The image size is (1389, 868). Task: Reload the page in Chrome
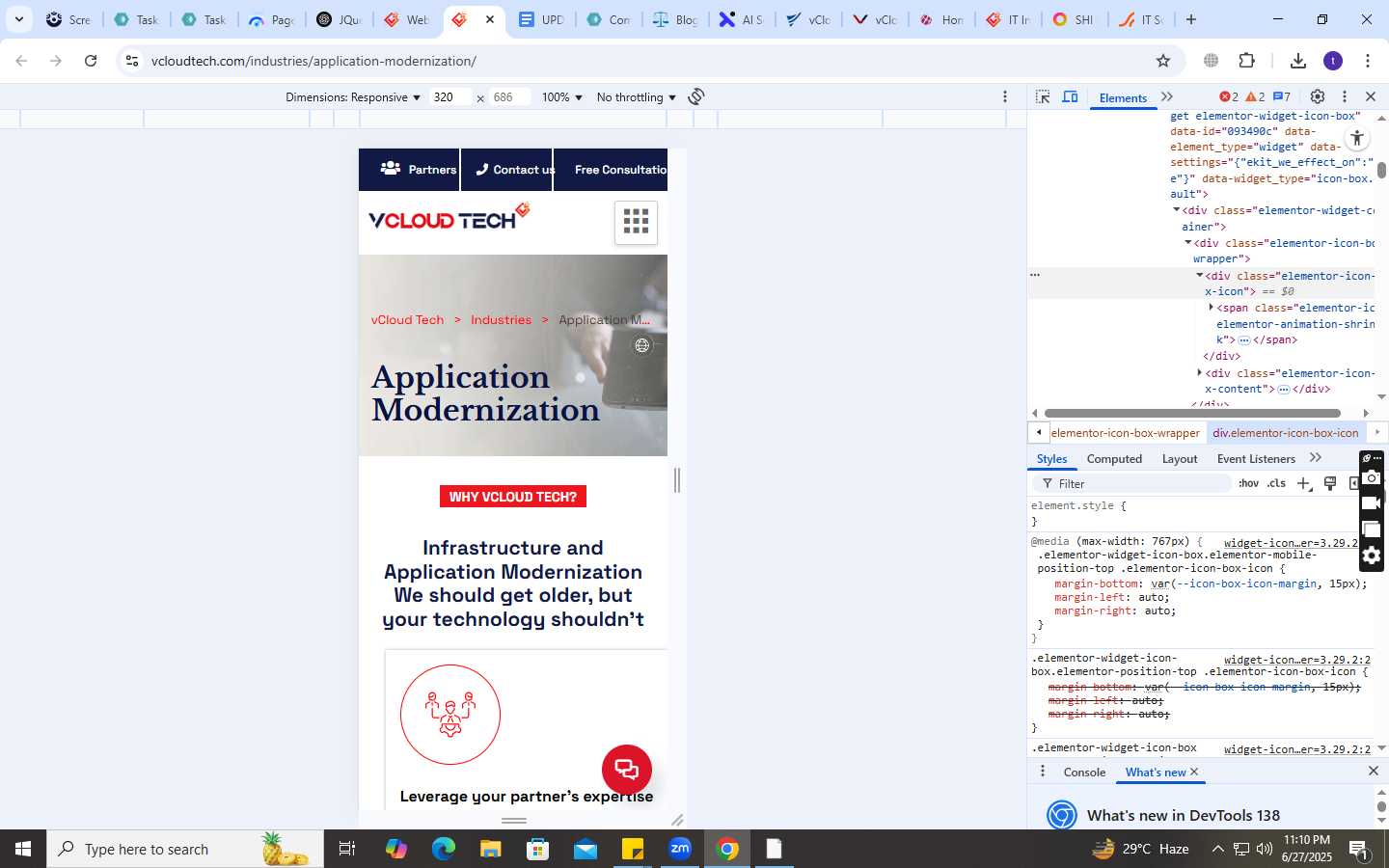click(x=91, y=61)
